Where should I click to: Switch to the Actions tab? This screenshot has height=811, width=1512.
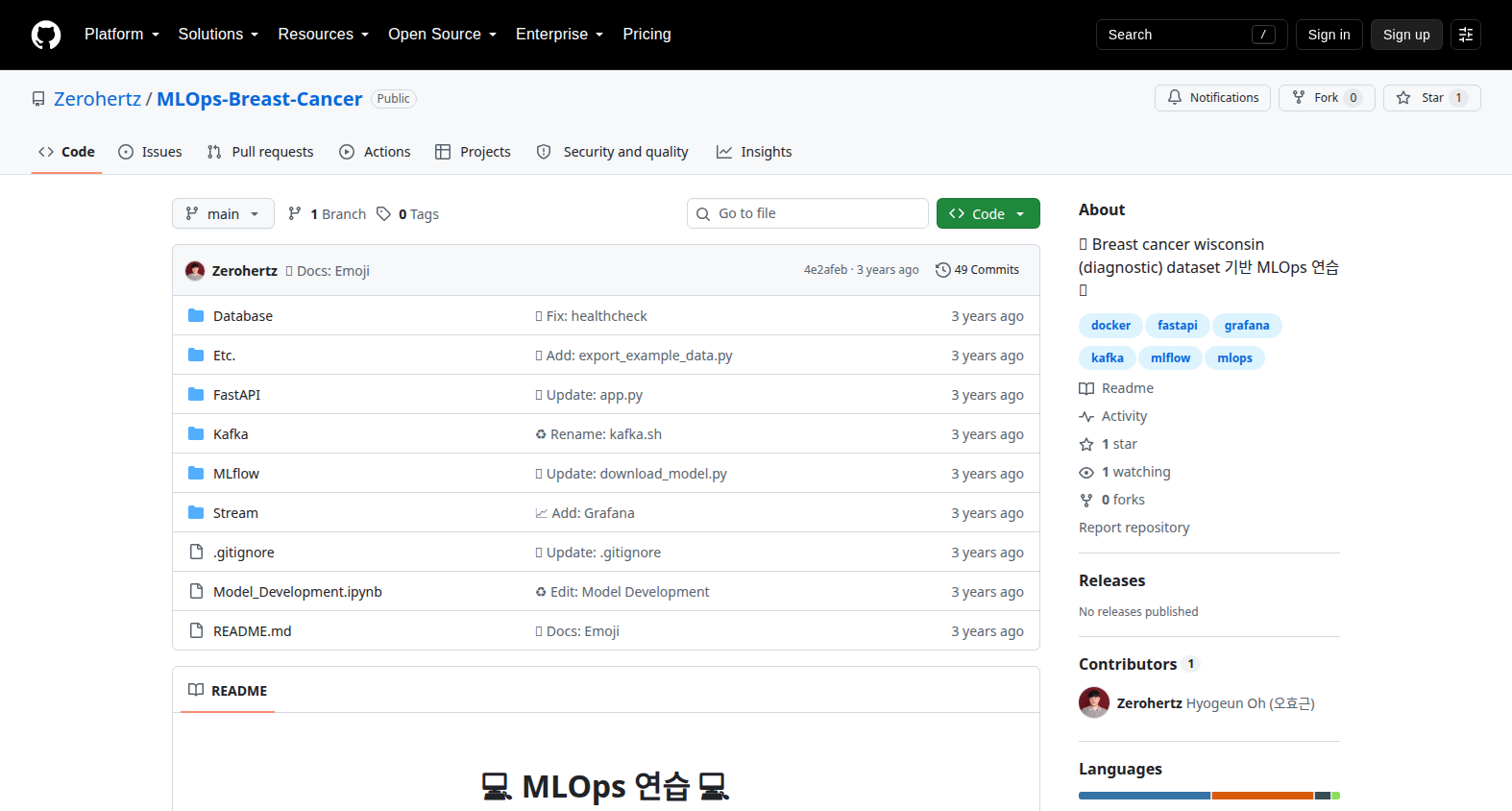(375, 152)
